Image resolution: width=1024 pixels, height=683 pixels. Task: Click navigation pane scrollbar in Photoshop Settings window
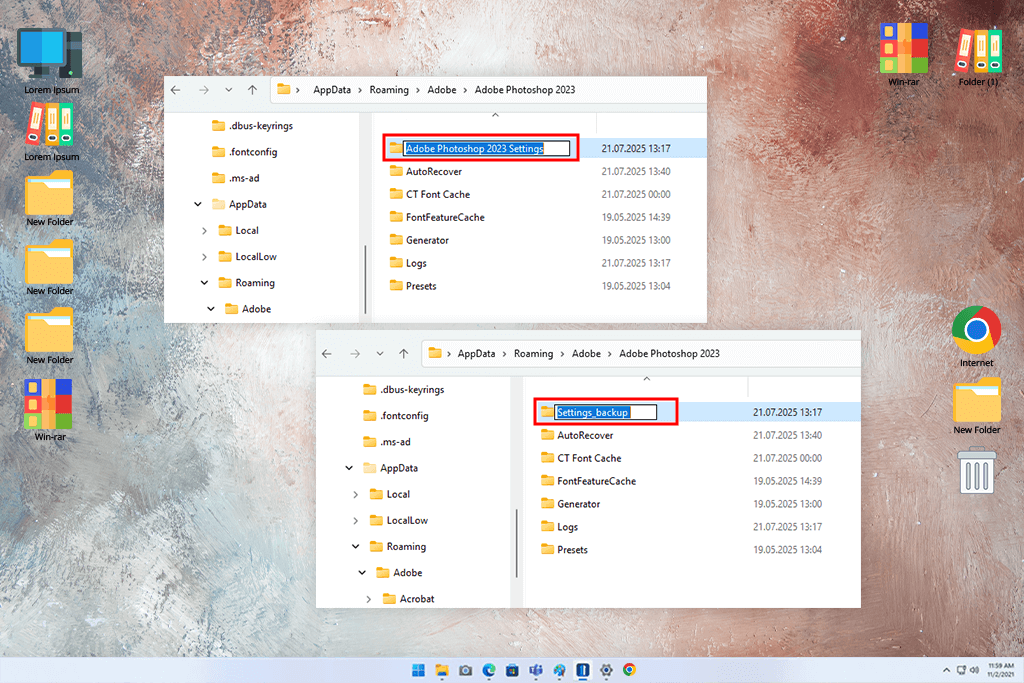(x=365, y=279)
